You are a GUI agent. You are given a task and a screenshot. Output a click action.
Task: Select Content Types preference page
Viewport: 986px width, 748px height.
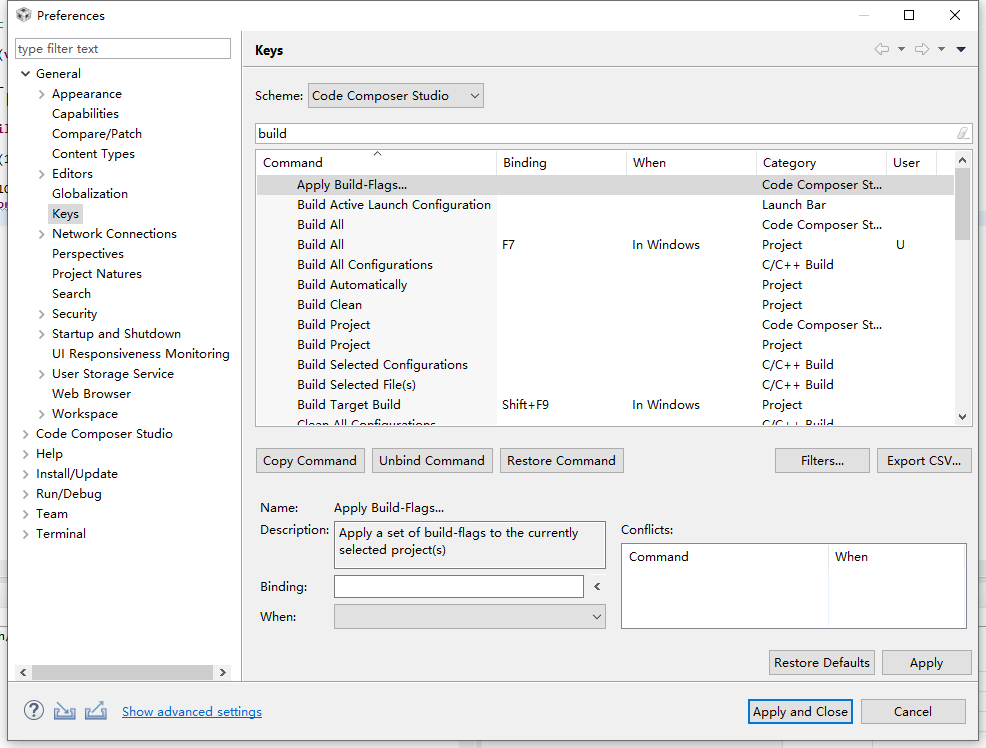93,154
